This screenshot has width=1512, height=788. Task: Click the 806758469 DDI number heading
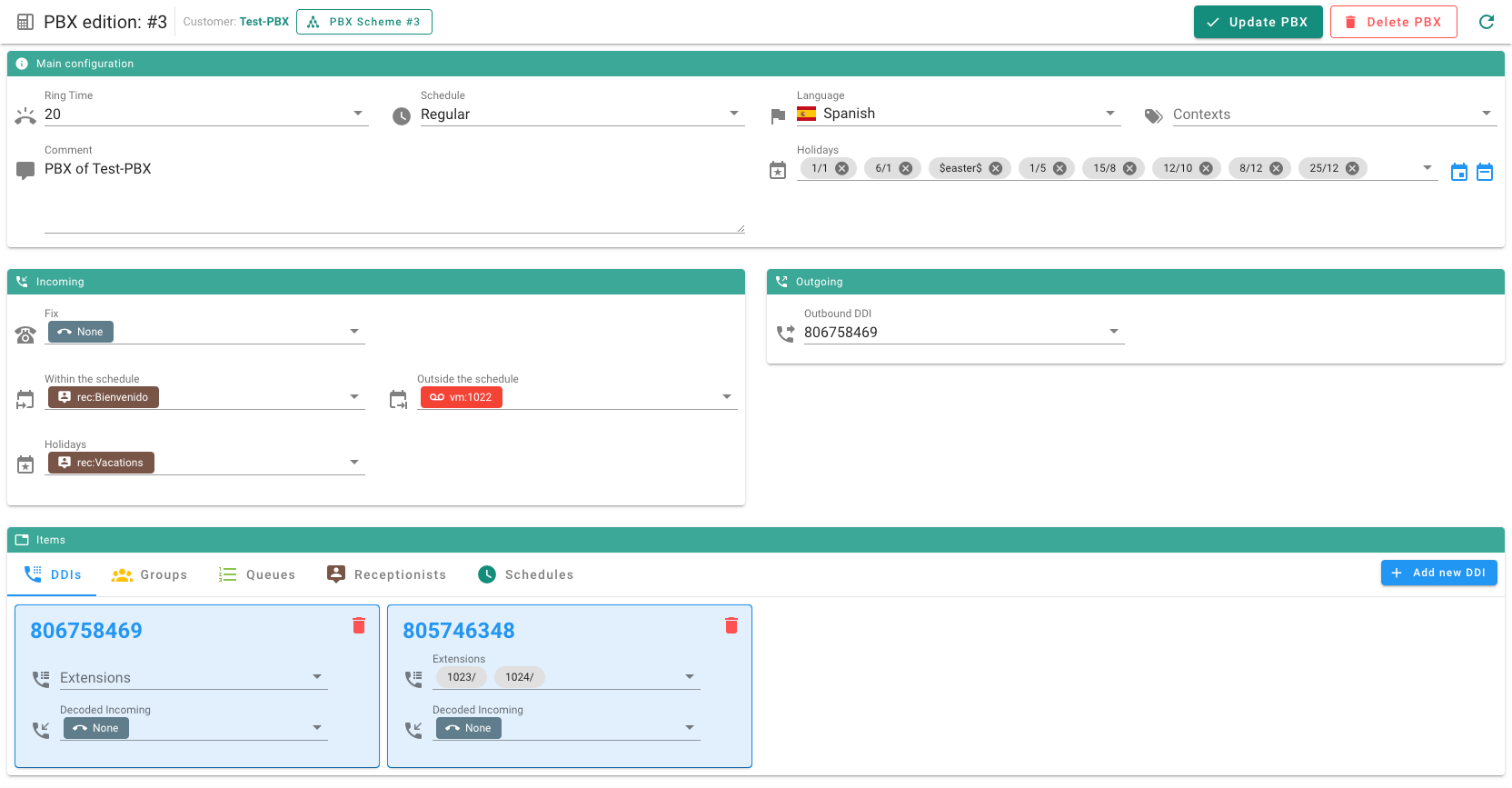pos(86,631)
